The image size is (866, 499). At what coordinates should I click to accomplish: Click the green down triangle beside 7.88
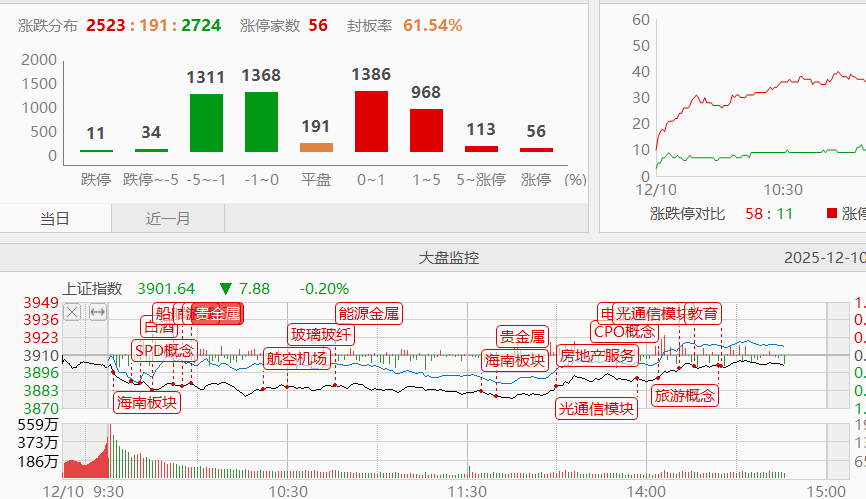226,288
